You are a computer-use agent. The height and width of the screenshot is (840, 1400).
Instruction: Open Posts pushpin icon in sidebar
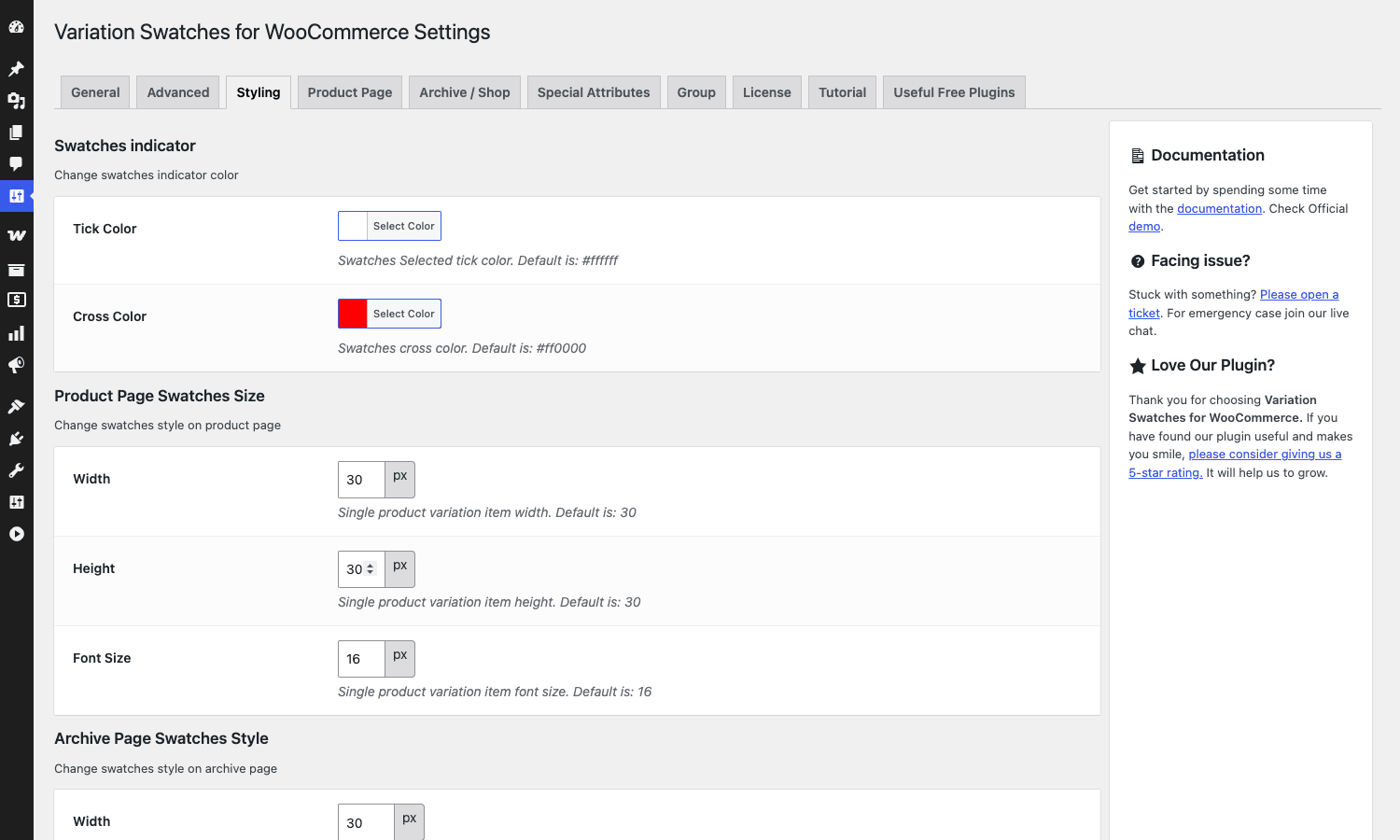pos(16,69)
